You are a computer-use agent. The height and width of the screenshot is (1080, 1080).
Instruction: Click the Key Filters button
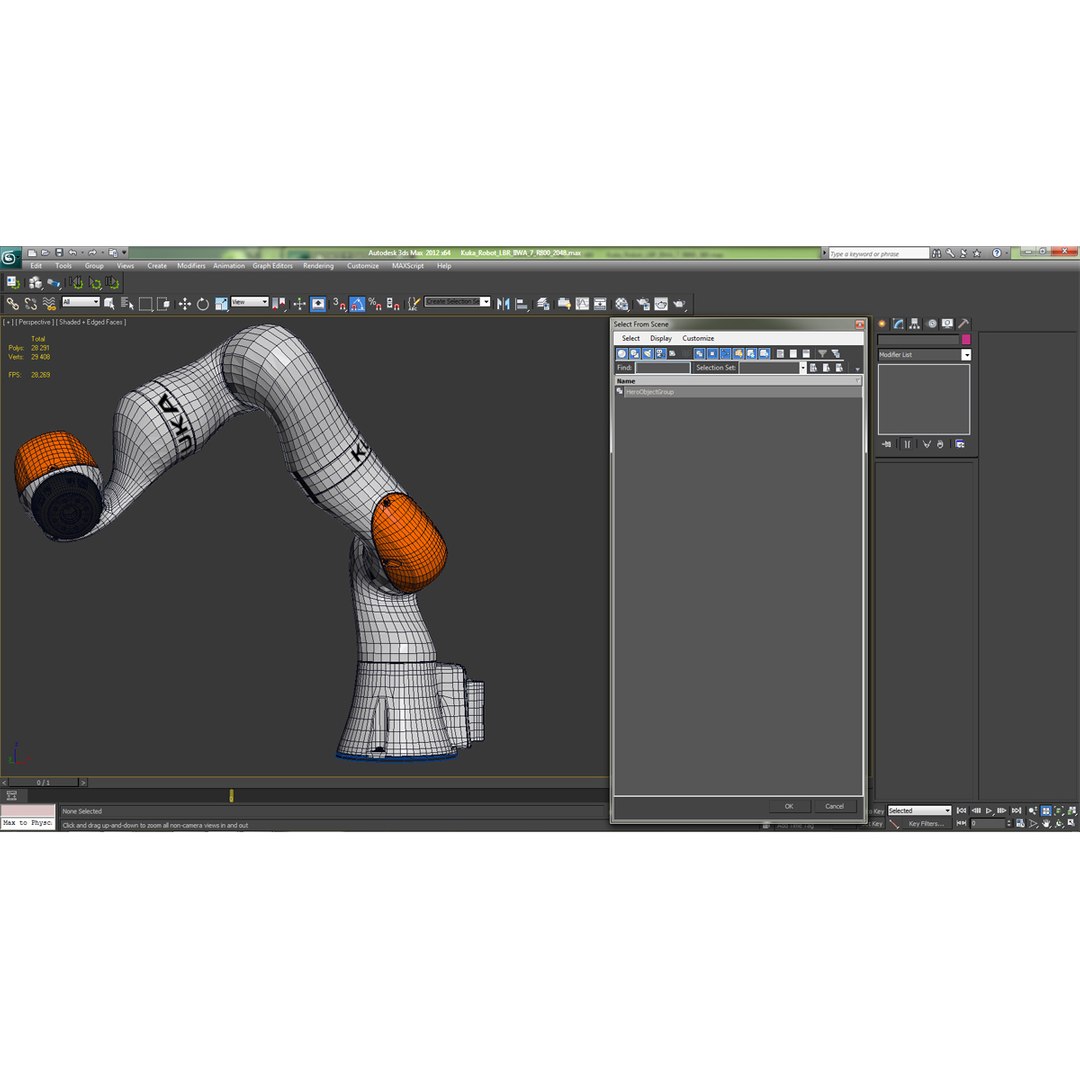click(926, 824)
